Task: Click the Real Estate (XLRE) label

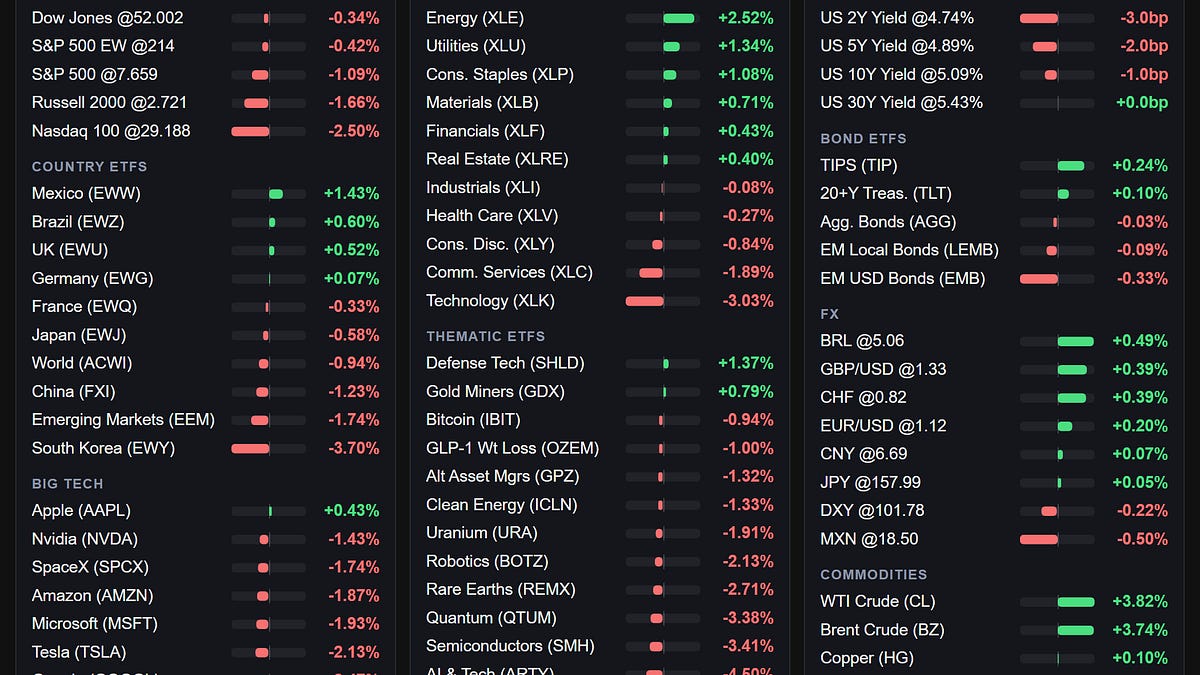Action: click(x=497, y=159)
